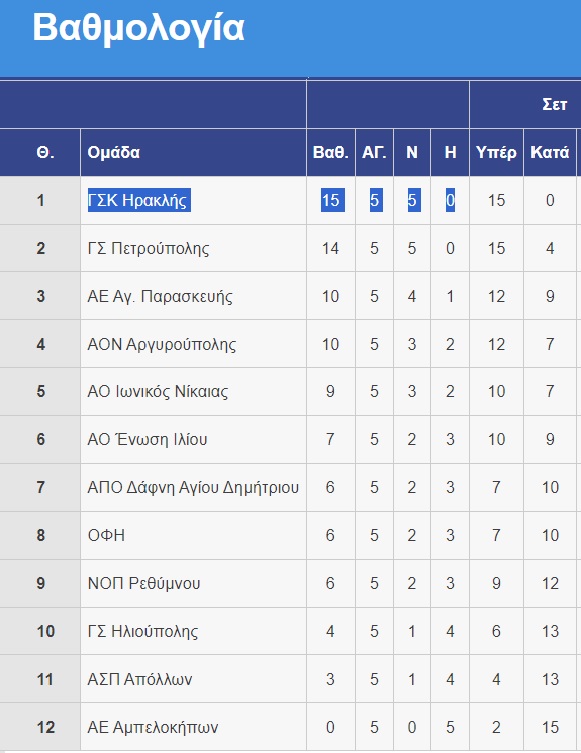Click the Ομάδα column header
This screenshot has width=581, height=753.
coord(113,152)
